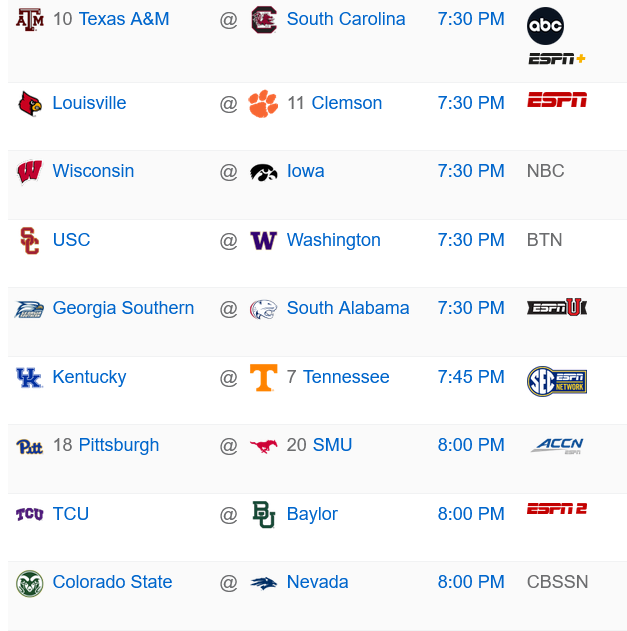Viewport: 627px width, 631px height.
Task: Click the Tennessee T logo
Action: click(264, 377)
